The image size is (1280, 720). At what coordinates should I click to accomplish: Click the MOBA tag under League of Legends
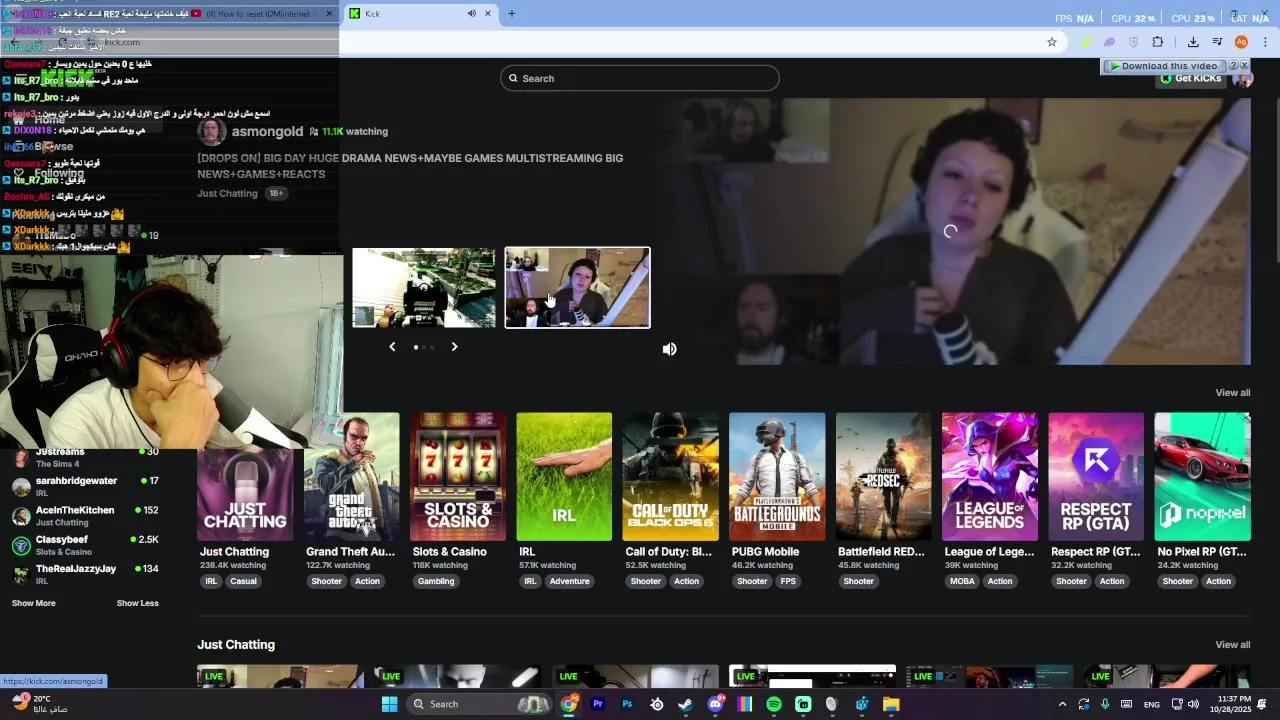(x=962, y=581)
